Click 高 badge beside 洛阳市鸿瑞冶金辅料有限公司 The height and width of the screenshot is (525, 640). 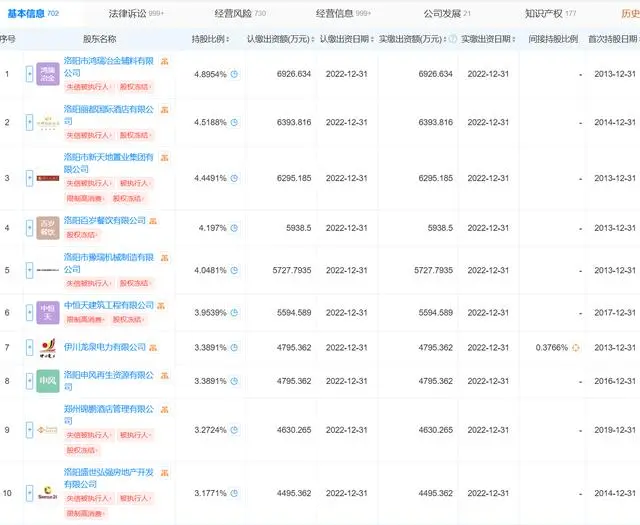[x=164, y=62]
